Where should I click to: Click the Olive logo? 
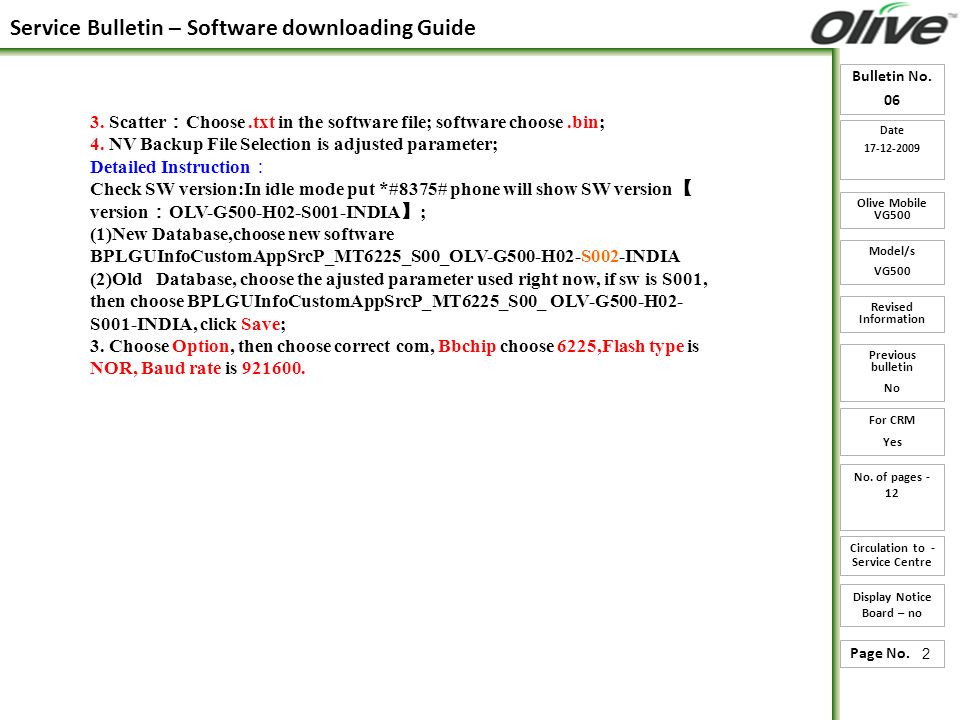tap(884, 24)
